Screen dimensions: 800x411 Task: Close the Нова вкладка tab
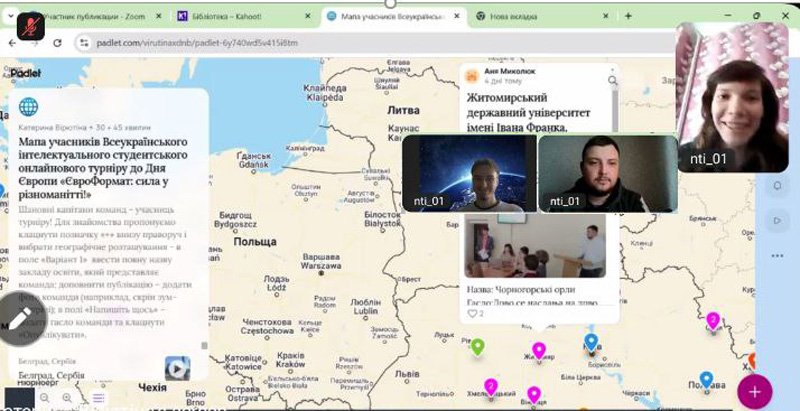pos(606,16)
